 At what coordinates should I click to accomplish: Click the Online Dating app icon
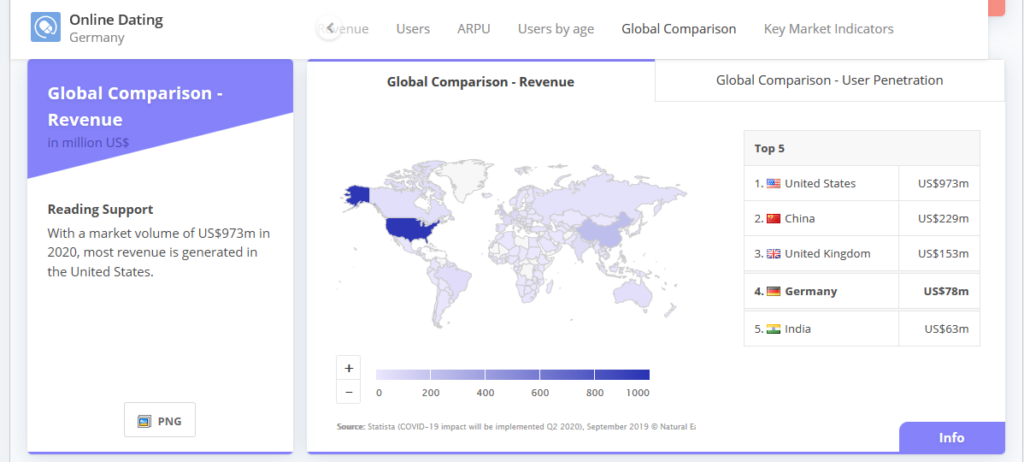(46, 27)
